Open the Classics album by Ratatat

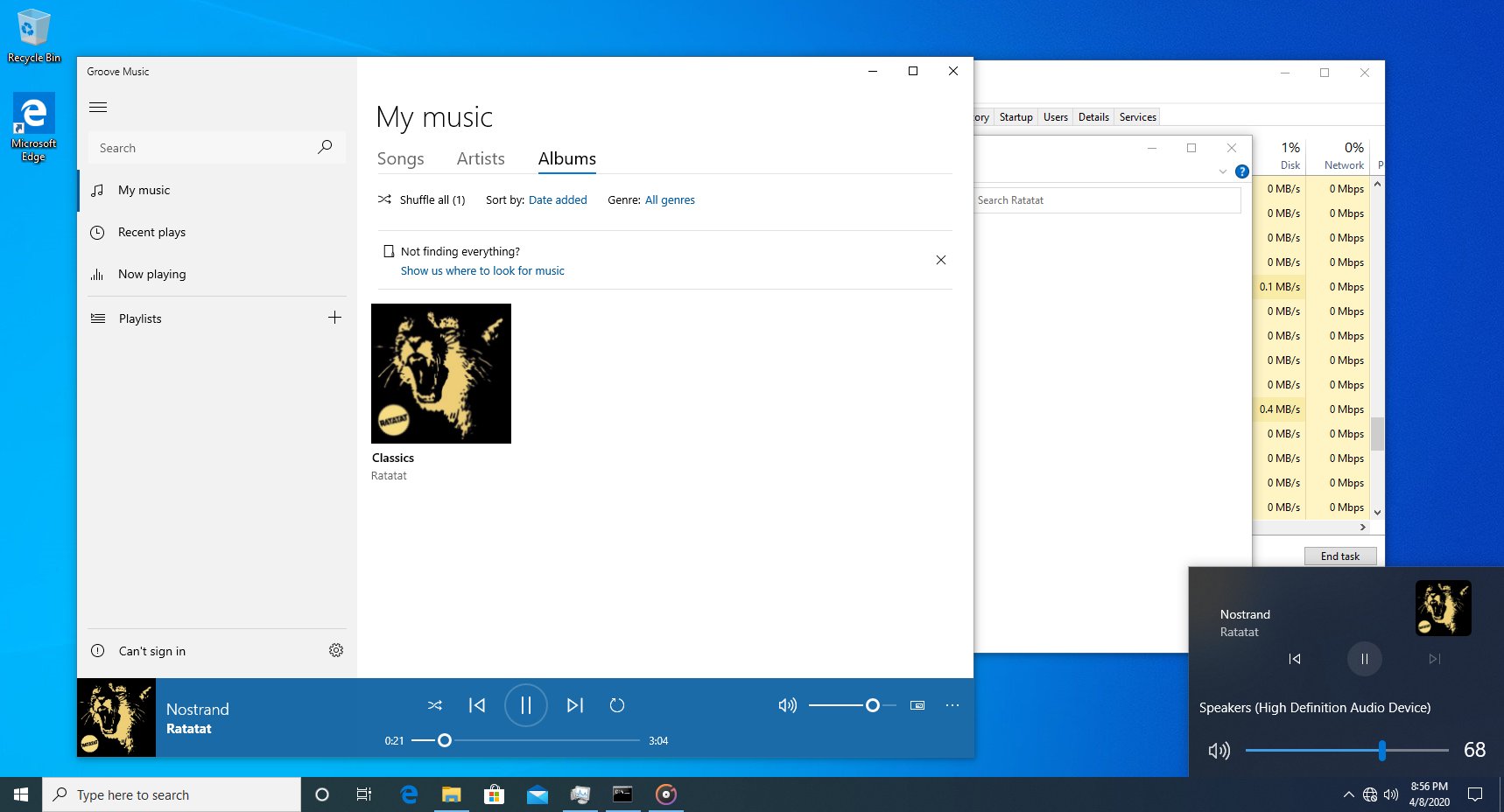click(440, 373)
